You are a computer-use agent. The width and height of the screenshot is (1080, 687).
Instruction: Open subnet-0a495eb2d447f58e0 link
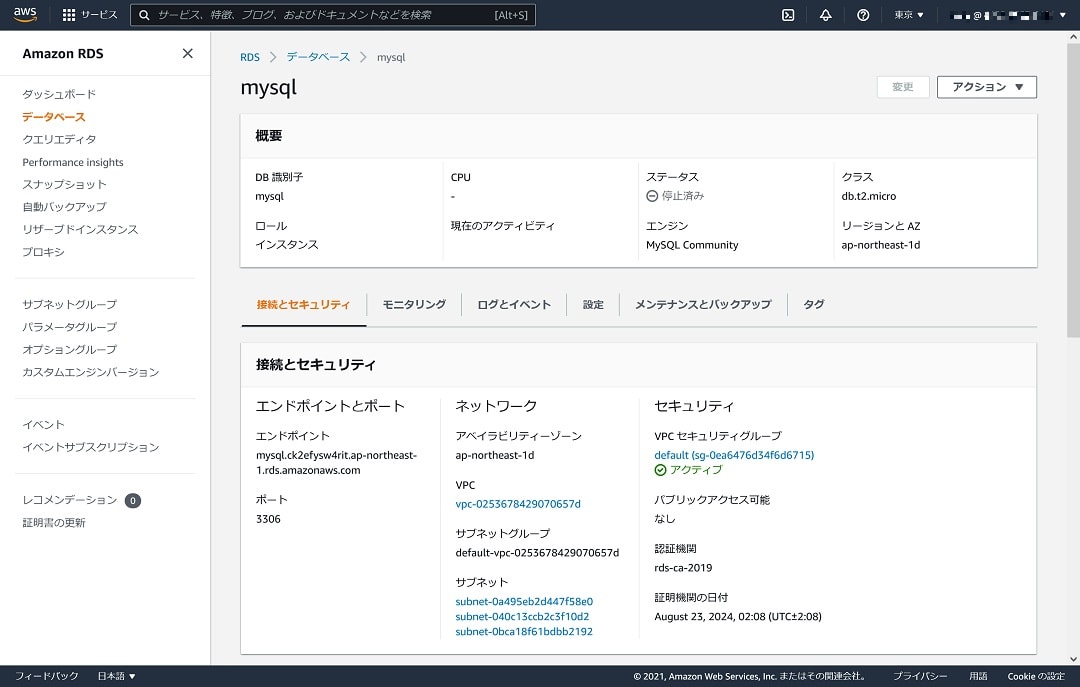[x=524, y=602]
